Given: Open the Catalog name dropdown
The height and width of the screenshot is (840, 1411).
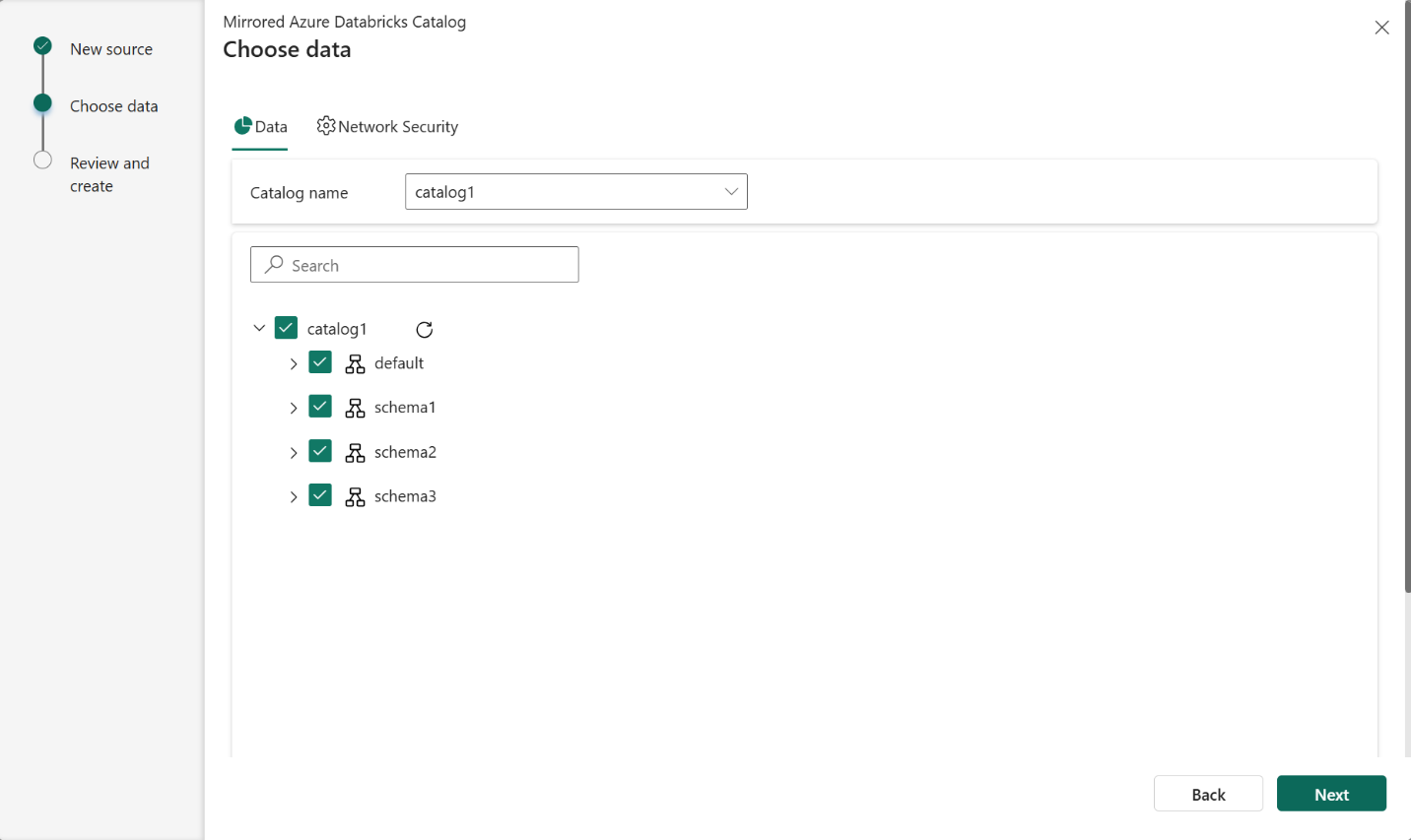Looking at the screenshot, I should pyautogui.click(x=575, y=191).
